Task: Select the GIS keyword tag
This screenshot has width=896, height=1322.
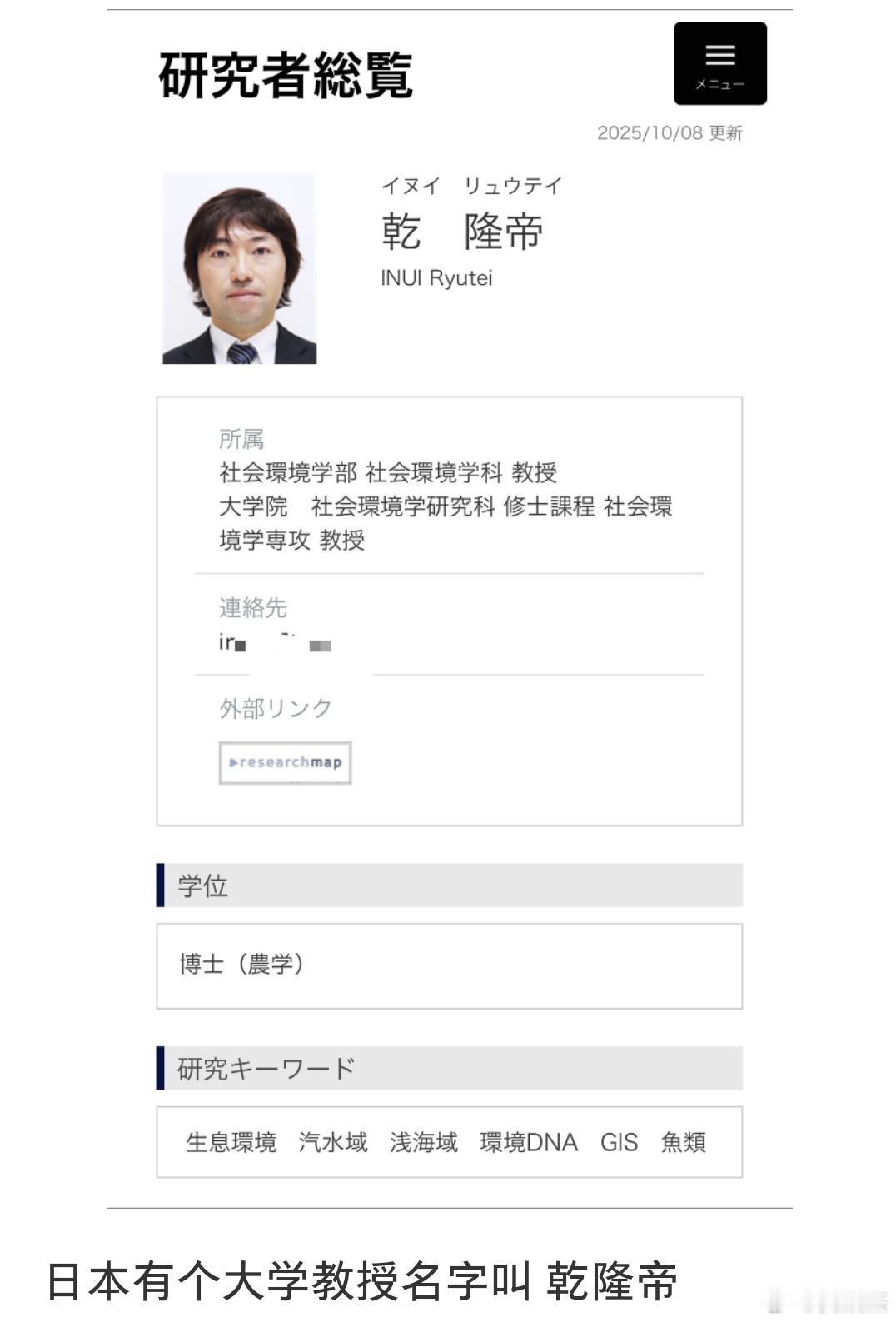Action: tap(618, 1143)
